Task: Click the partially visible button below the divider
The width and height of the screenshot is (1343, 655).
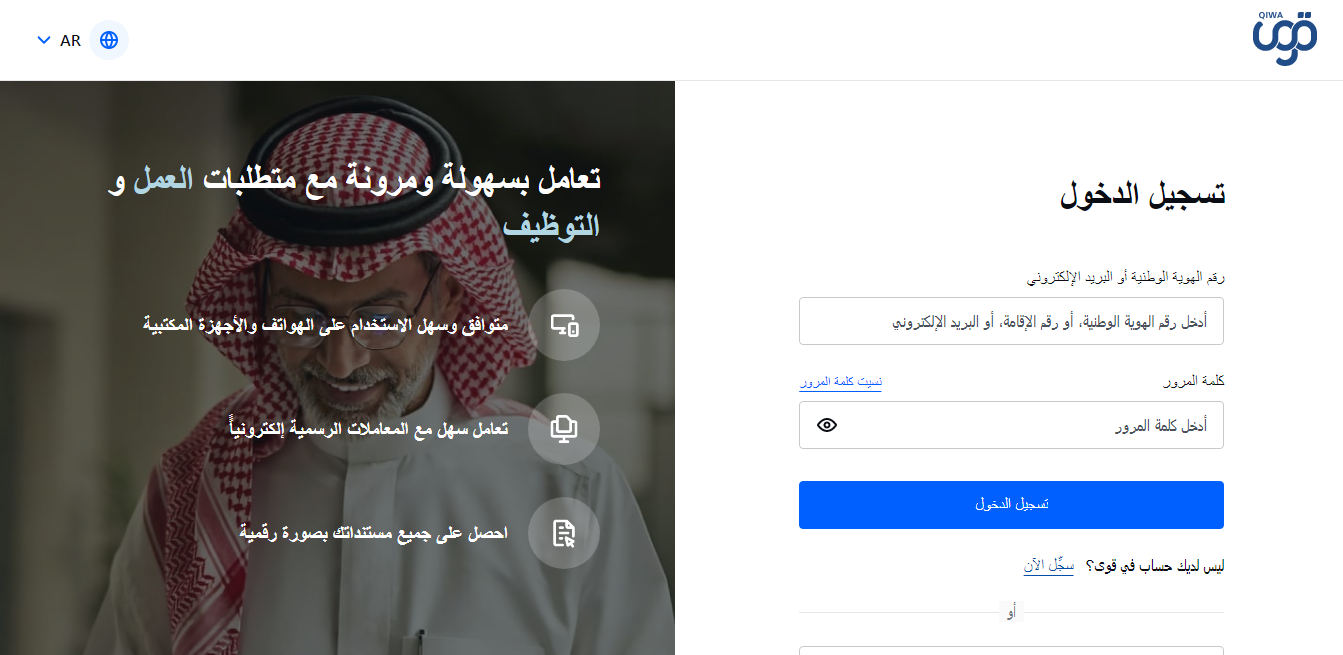Action: coord(1011,650)
